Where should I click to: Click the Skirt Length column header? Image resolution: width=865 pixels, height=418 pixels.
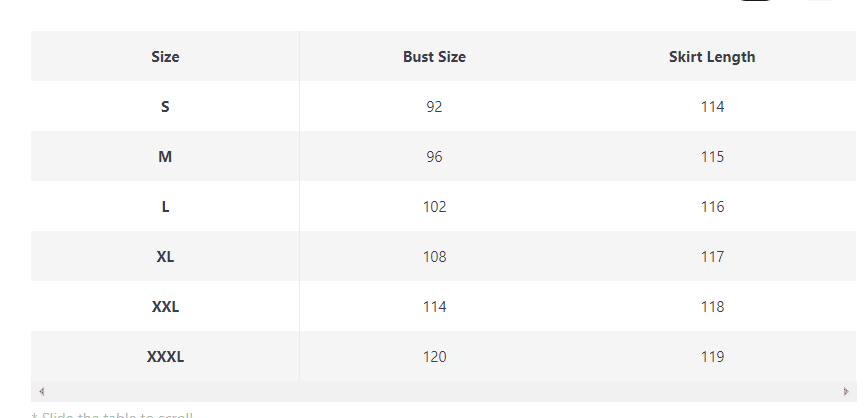712,57
